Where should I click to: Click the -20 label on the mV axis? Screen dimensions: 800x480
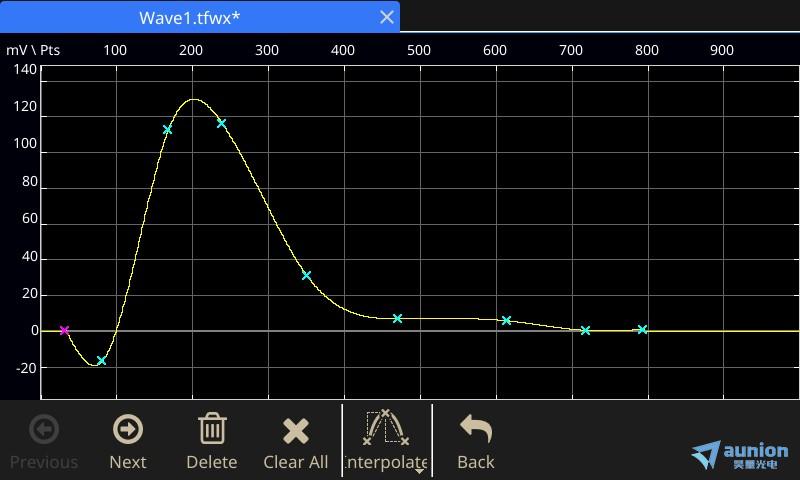(27, 368)
